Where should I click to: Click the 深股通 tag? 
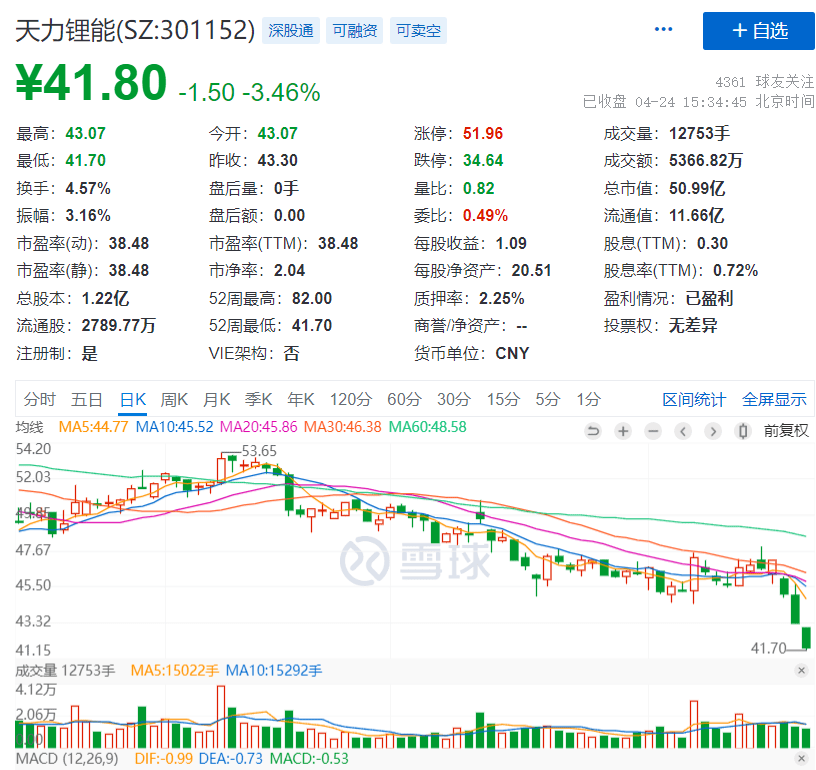point(291,31)
